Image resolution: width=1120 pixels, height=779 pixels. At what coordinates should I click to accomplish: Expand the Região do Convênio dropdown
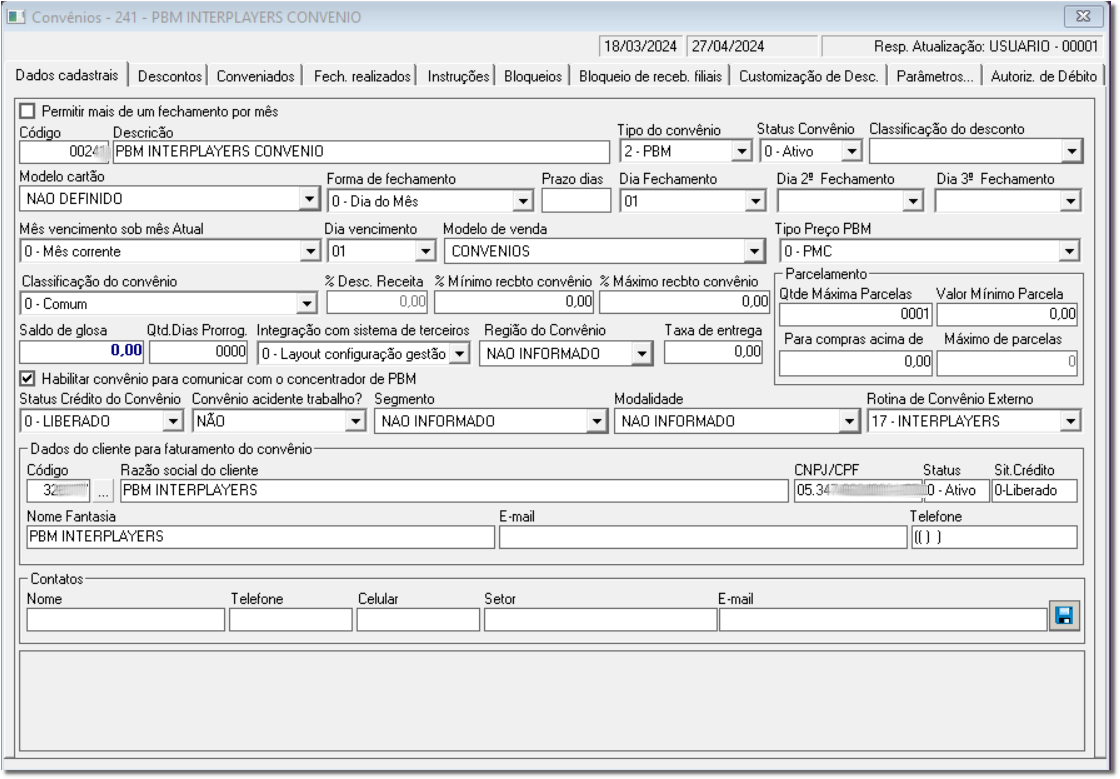point(642,353)
